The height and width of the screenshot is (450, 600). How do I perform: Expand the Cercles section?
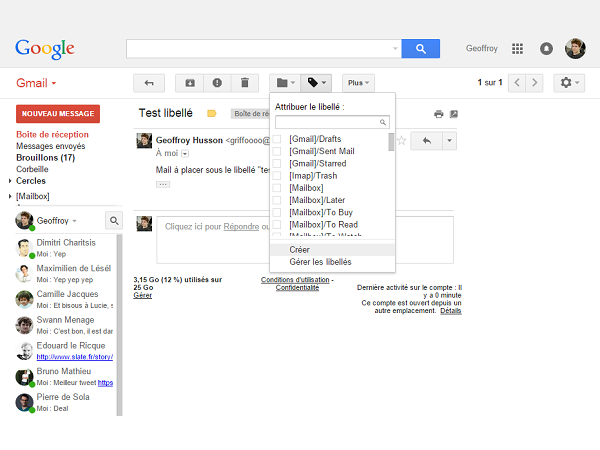coord(10,181)
